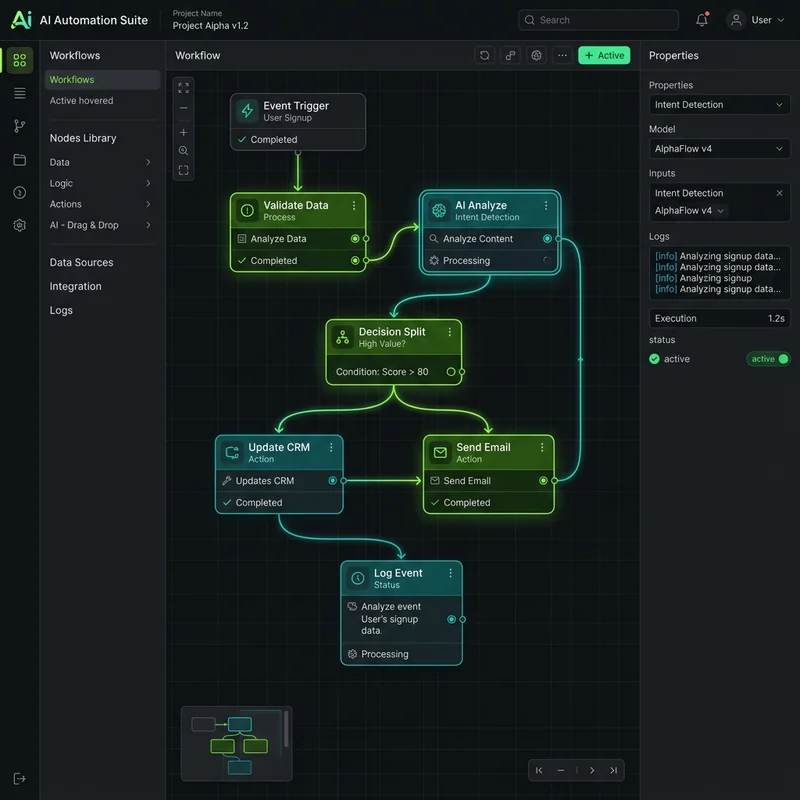
Task: Click the Execution 1.2s field
Action: point(719,318)
